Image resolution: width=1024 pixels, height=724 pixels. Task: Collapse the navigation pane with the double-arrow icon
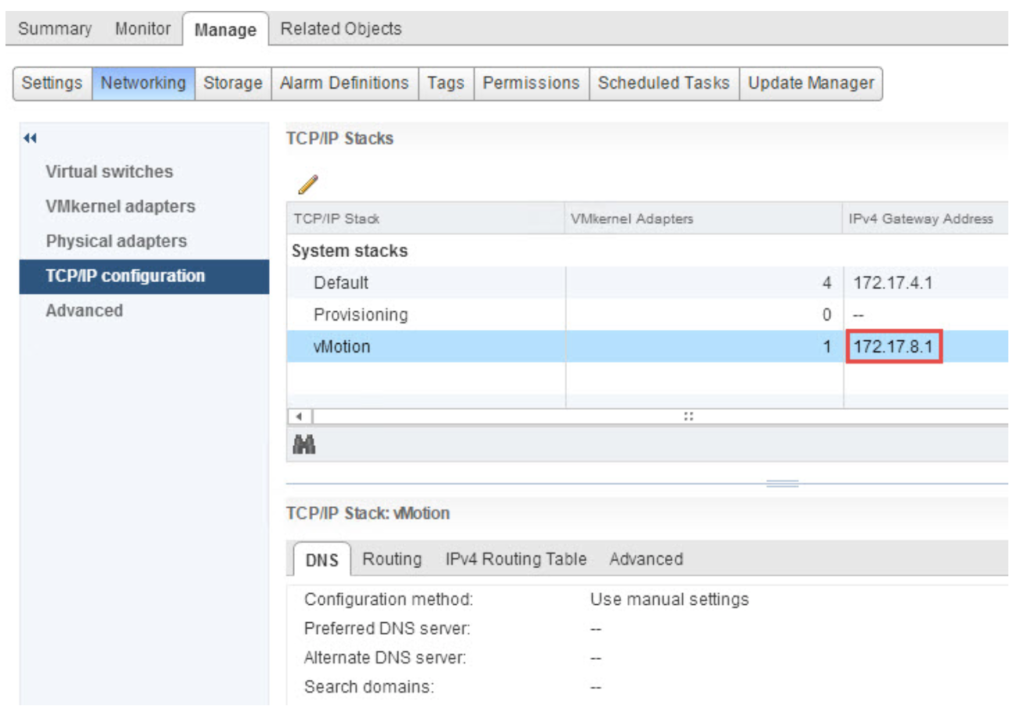point(30,138)
